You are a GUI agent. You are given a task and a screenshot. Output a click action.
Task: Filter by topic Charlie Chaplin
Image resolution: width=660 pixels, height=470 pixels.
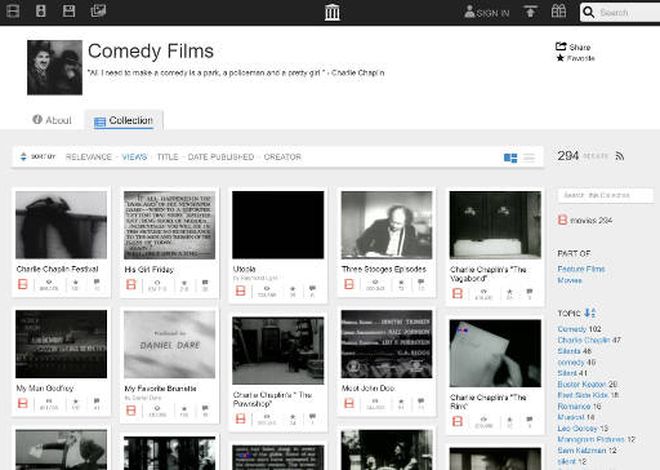(583, 340)
